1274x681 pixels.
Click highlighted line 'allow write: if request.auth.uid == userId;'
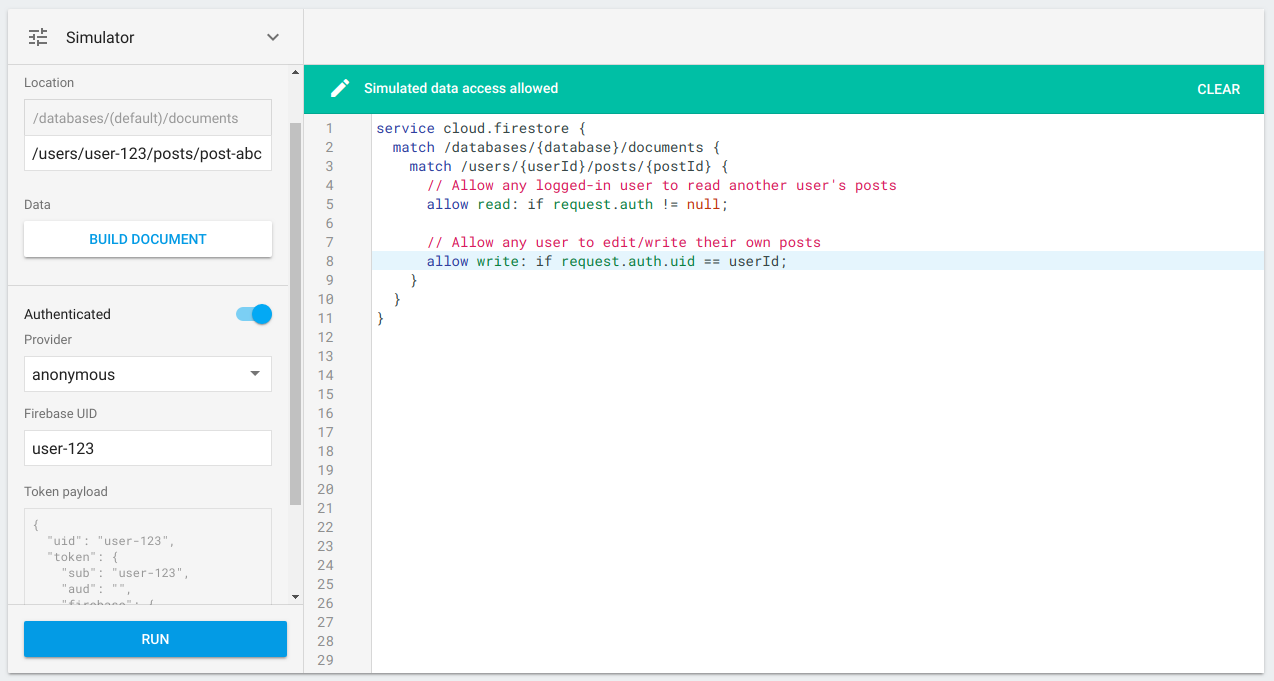click(x=607, y=261)
